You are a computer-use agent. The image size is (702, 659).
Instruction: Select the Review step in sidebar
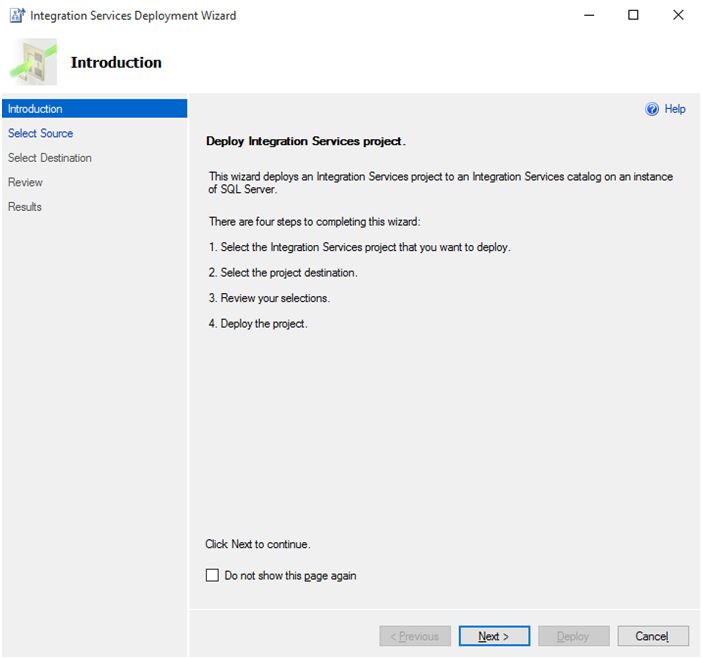25,182
